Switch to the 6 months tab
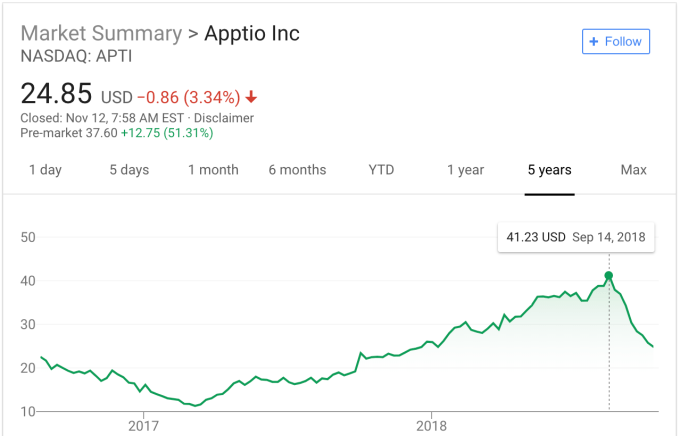 (x=297, y=170)
